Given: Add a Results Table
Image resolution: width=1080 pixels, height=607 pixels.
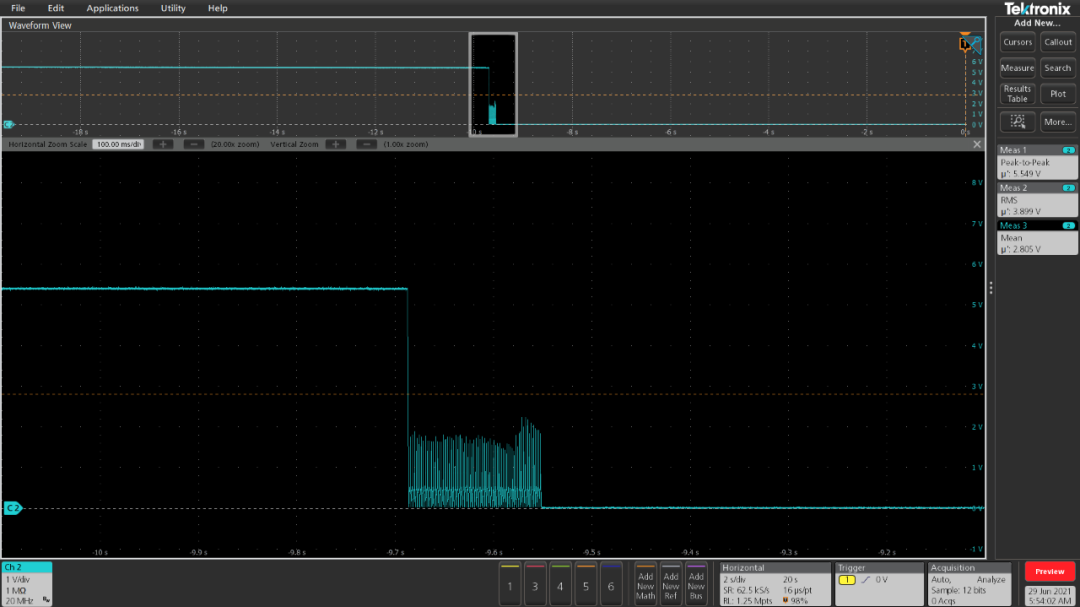Looking at the screenshot, I should point(1017,94).
